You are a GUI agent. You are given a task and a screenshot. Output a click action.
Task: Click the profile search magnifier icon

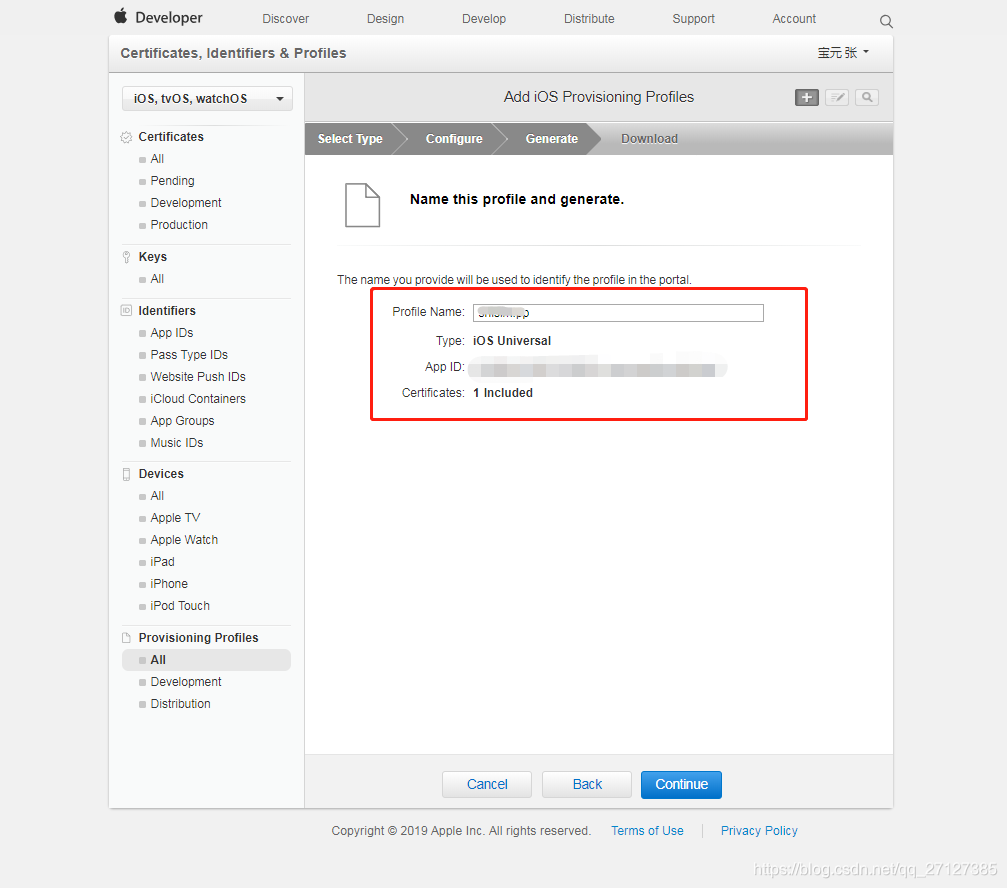[x=867, y=98]
